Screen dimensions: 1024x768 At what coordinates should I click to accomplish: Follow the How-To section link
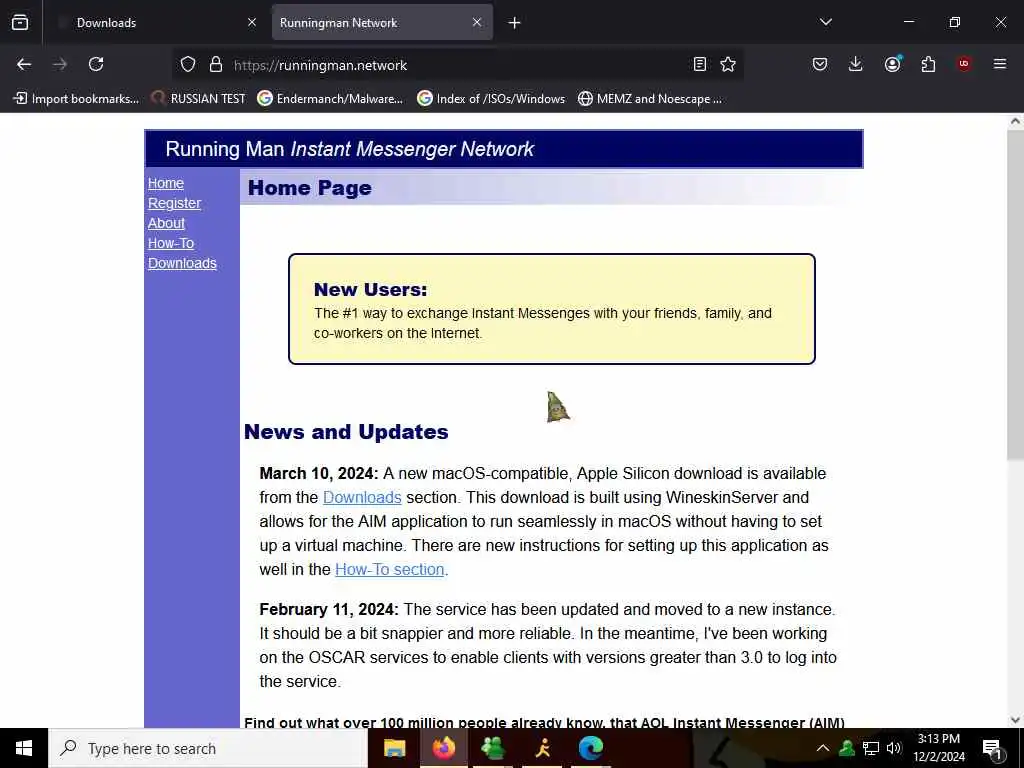click(390, 569)
